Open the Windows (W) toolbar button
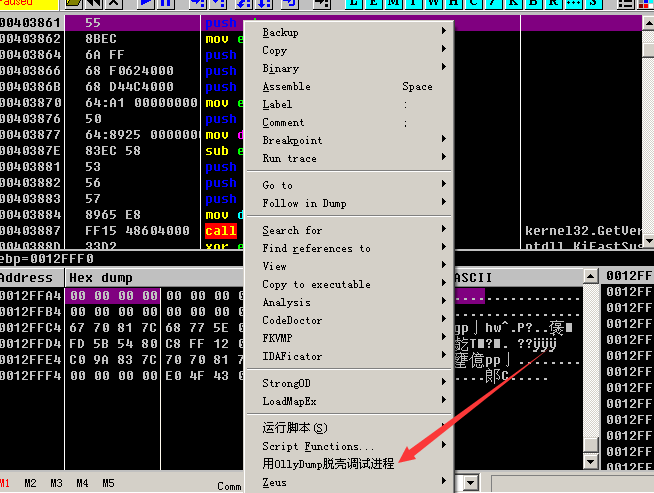654x493 pixels. pyautogui.click(x=433, y=3)
